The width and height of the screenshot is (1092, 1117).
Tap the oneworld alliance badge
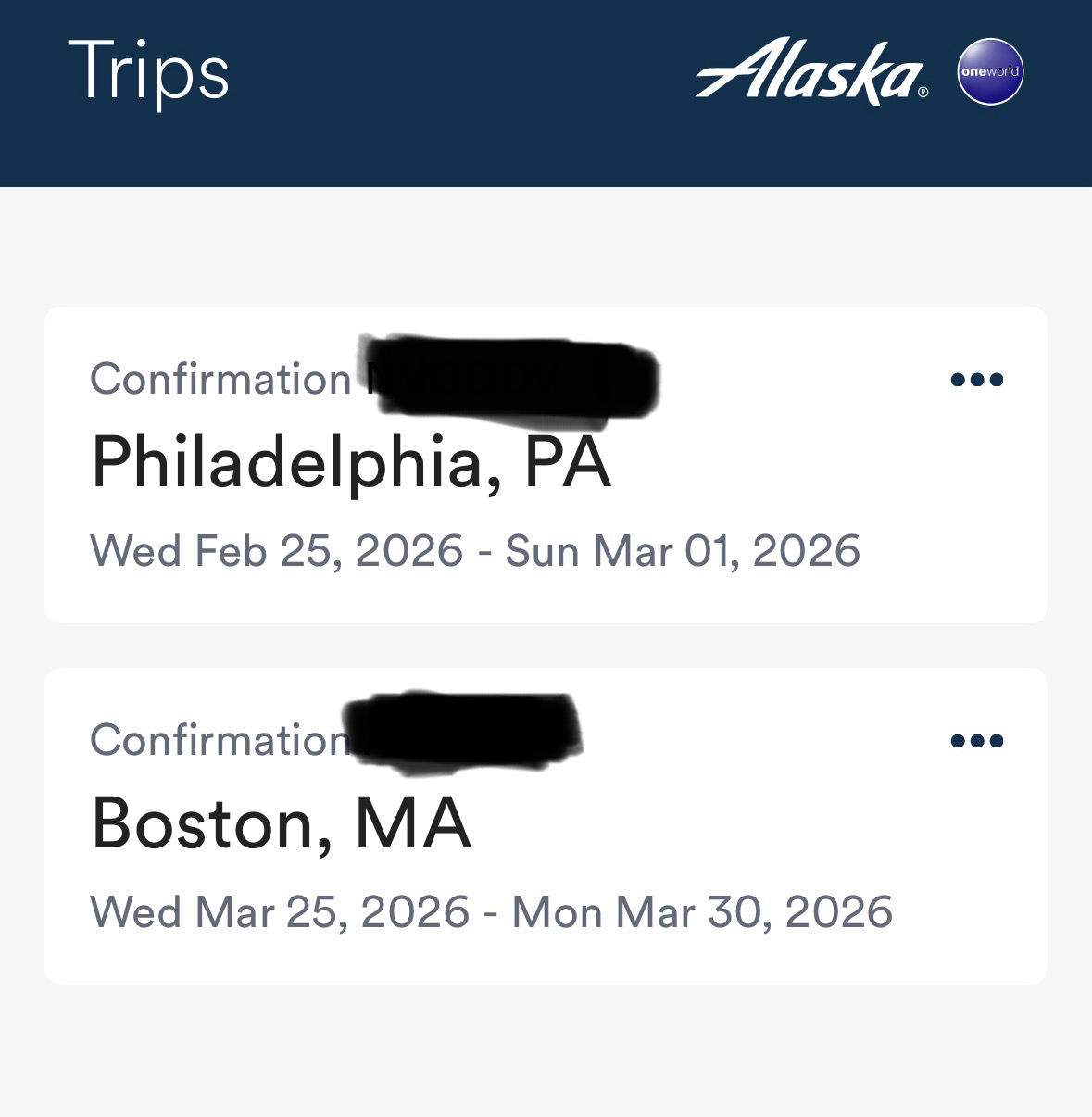tap(990, 71)
